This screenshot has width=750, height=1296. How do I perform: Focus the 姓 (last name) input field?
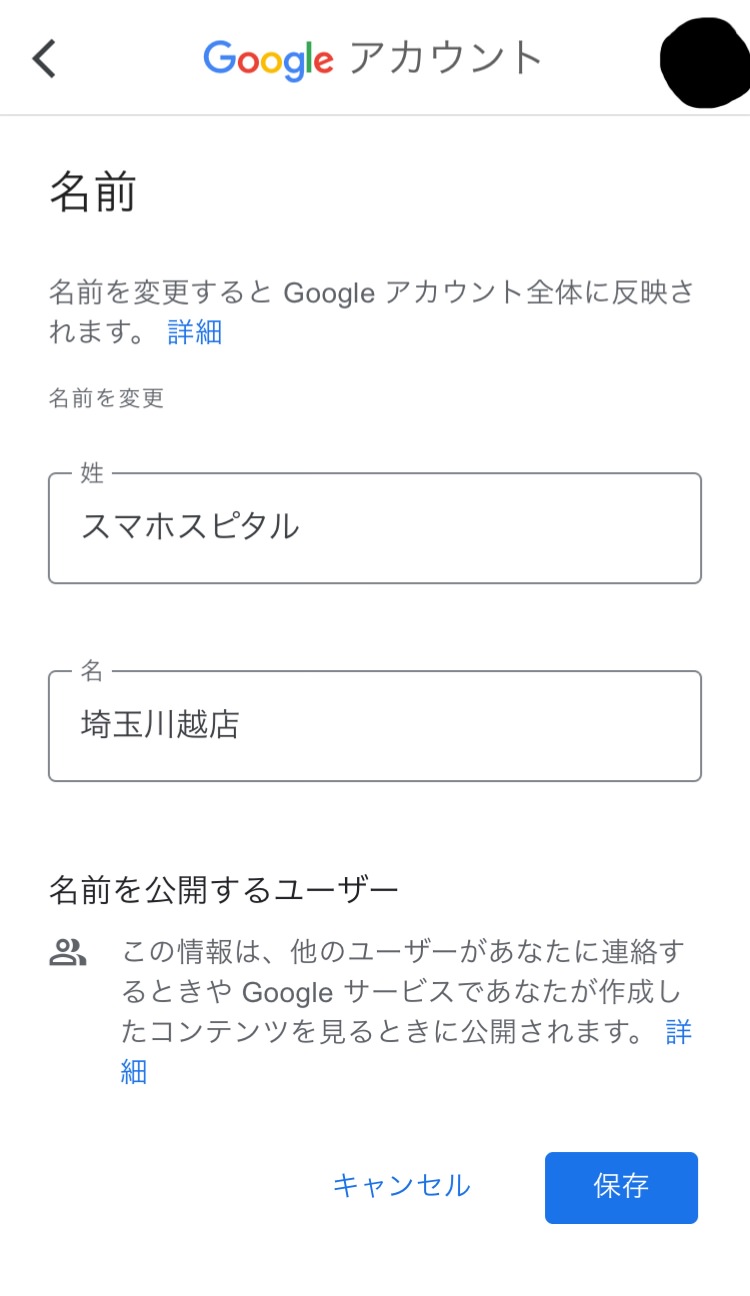375,528
